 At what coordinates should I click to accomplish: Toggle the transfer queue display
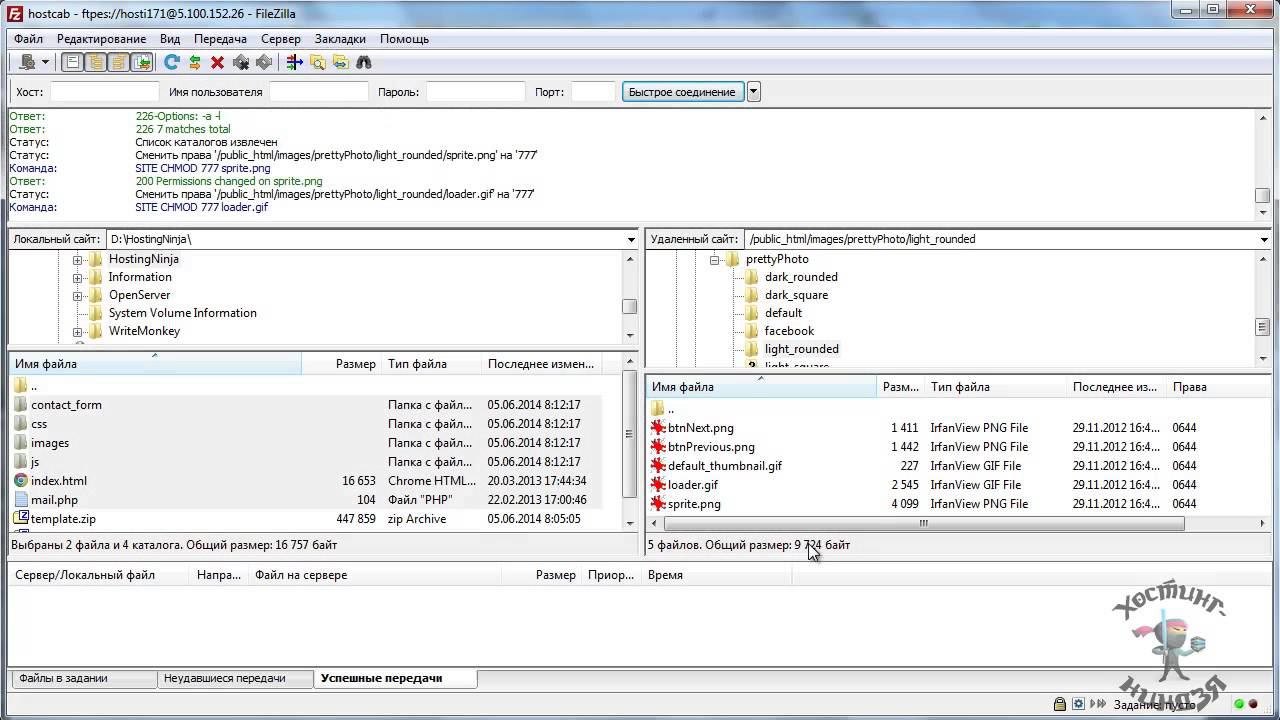coord(142,62)
